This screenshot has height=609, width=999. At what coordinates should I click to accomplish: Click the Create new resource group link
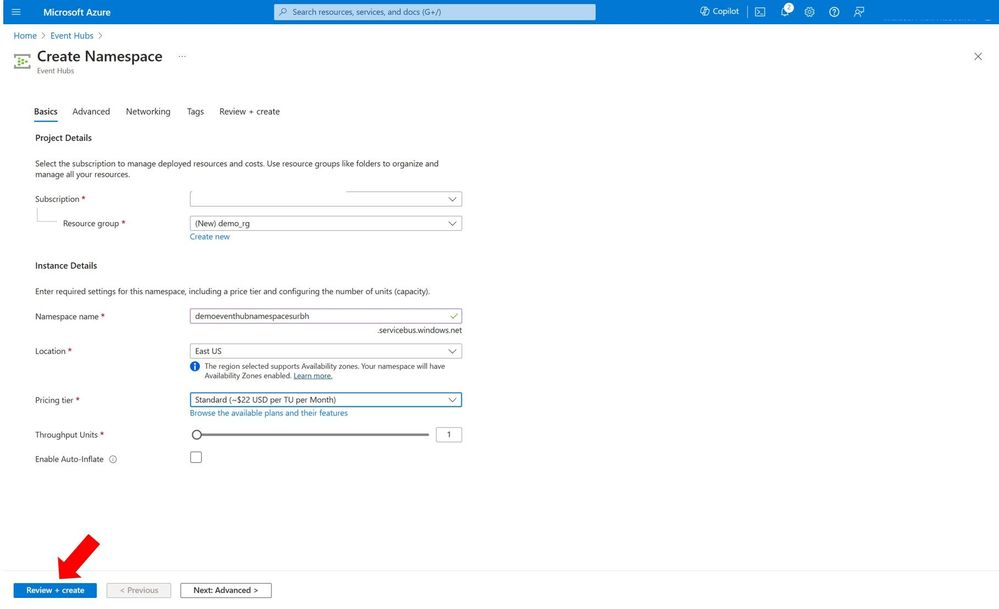tap(210, 236)
